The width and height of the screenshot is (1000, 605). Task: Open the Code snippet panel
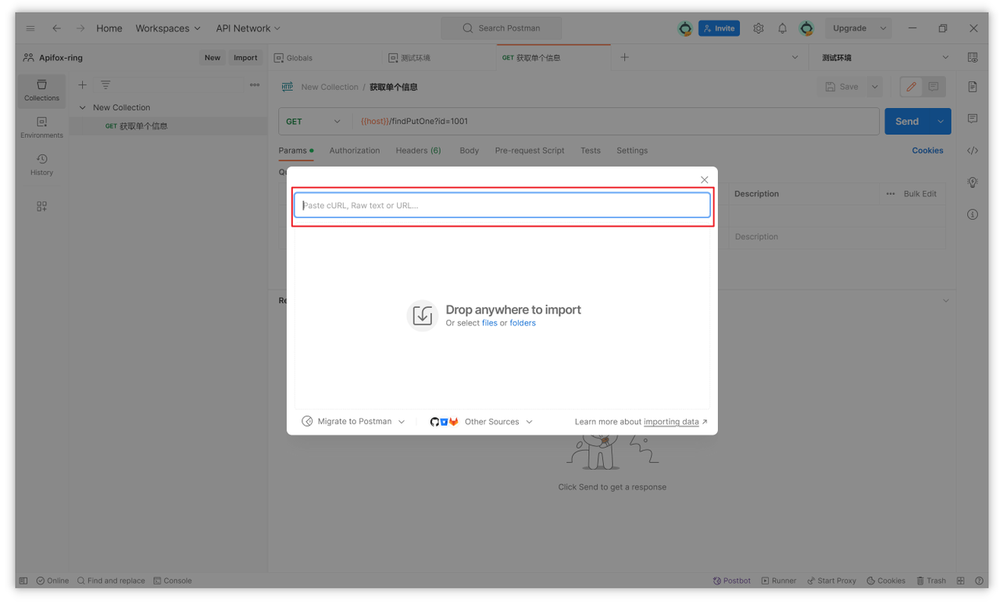point(972,150)
